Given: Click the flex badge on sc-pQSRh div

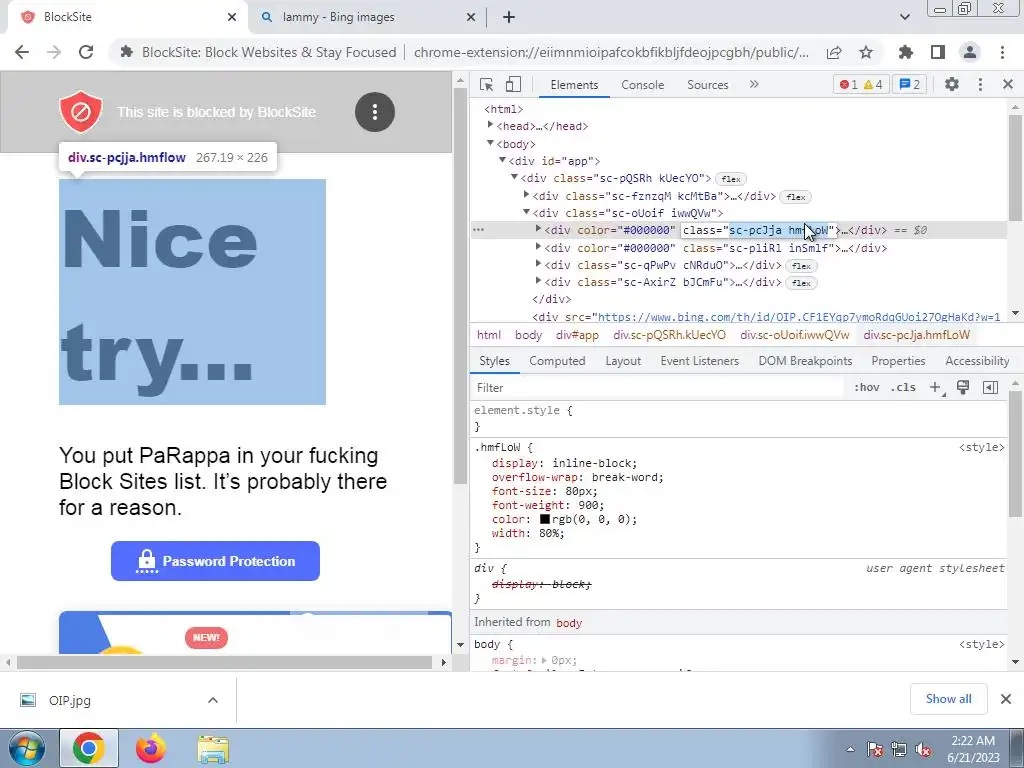Looking at the screenshot, I should point(731,179).
